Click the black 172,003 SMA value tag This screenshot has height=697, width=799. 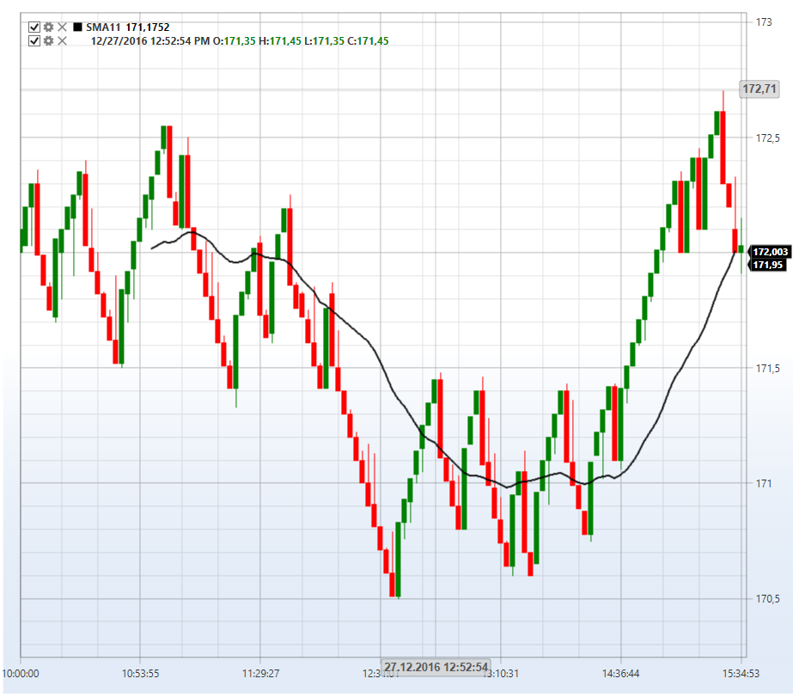click(771, 252)
